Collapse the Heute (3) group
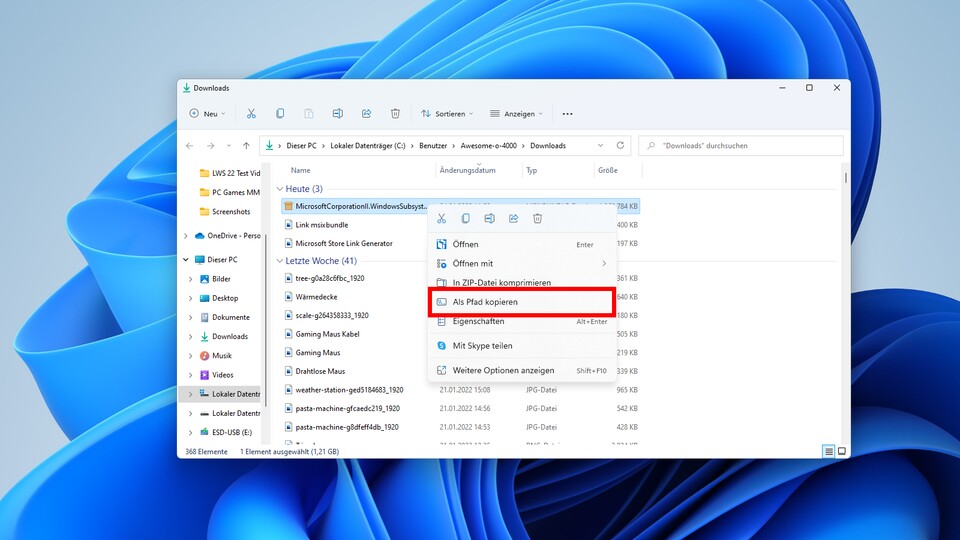This screenshot has width=960, height=540. pyautogui.click(x=280, y=189)
